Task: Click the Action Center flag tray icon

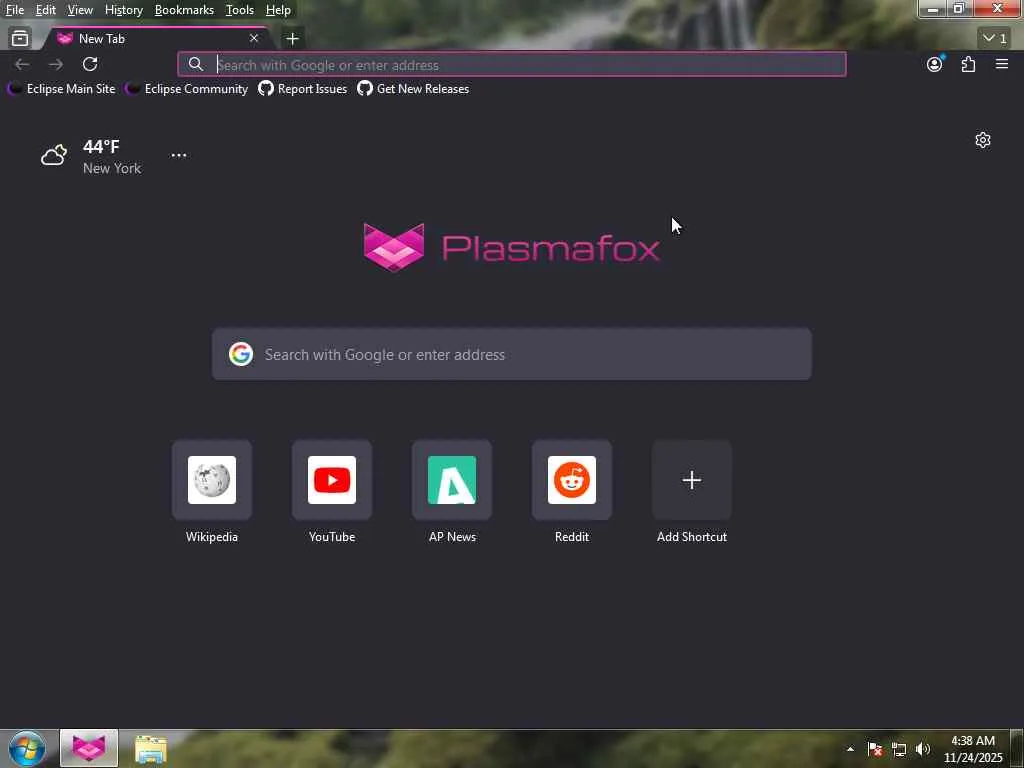Action: click(x=875, y=749)
